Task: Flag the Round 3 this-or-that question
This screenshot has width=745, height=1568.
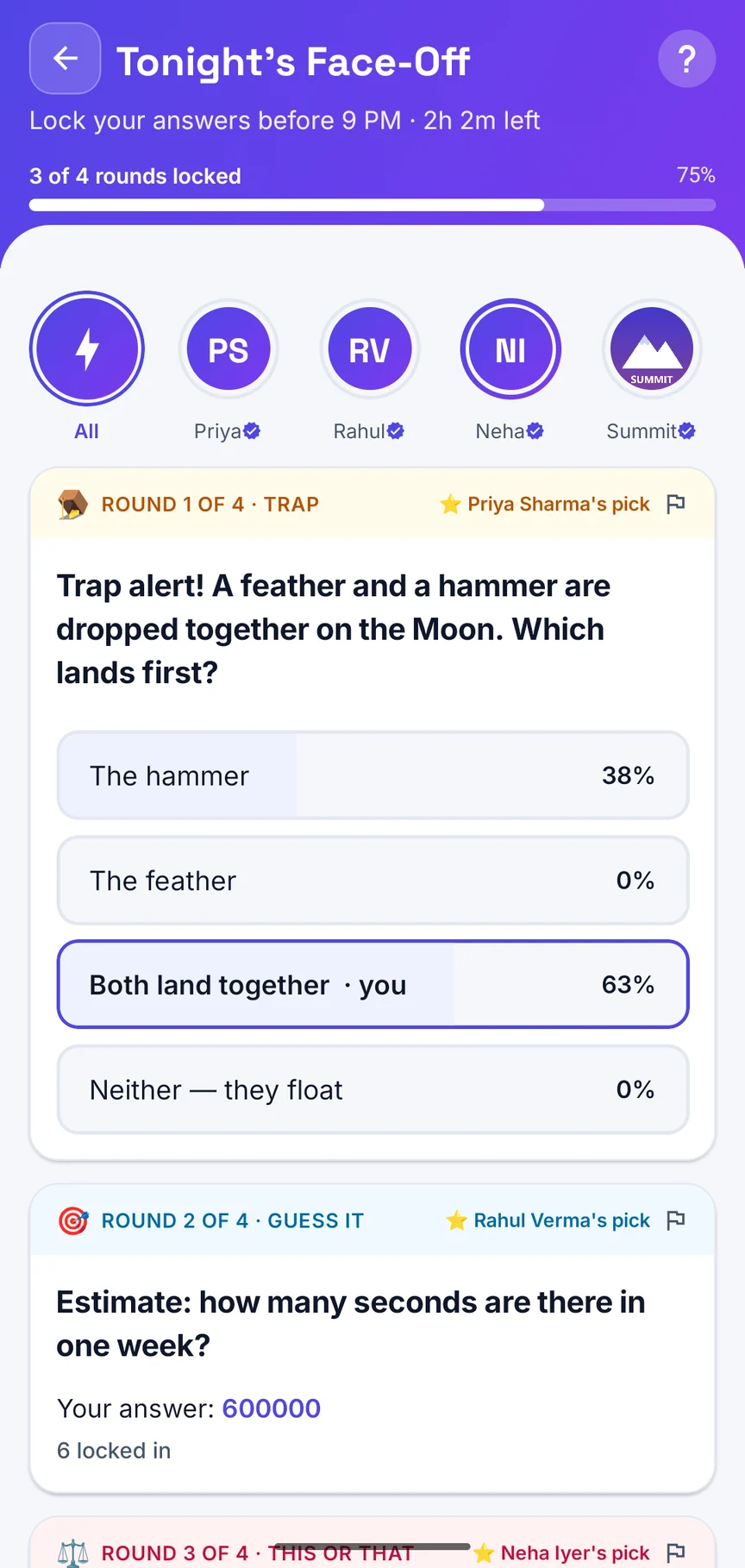Action: pos(676,1552)
